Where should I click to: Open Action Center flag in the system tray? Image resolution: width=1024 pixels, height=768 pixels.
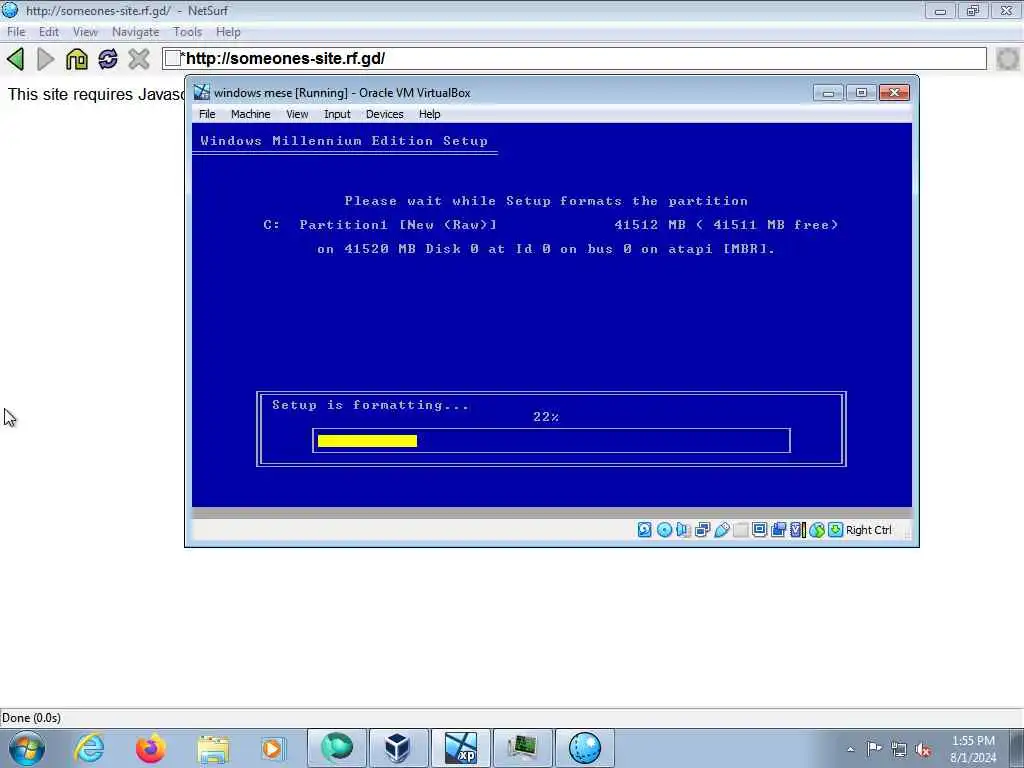tap(874, 748)
